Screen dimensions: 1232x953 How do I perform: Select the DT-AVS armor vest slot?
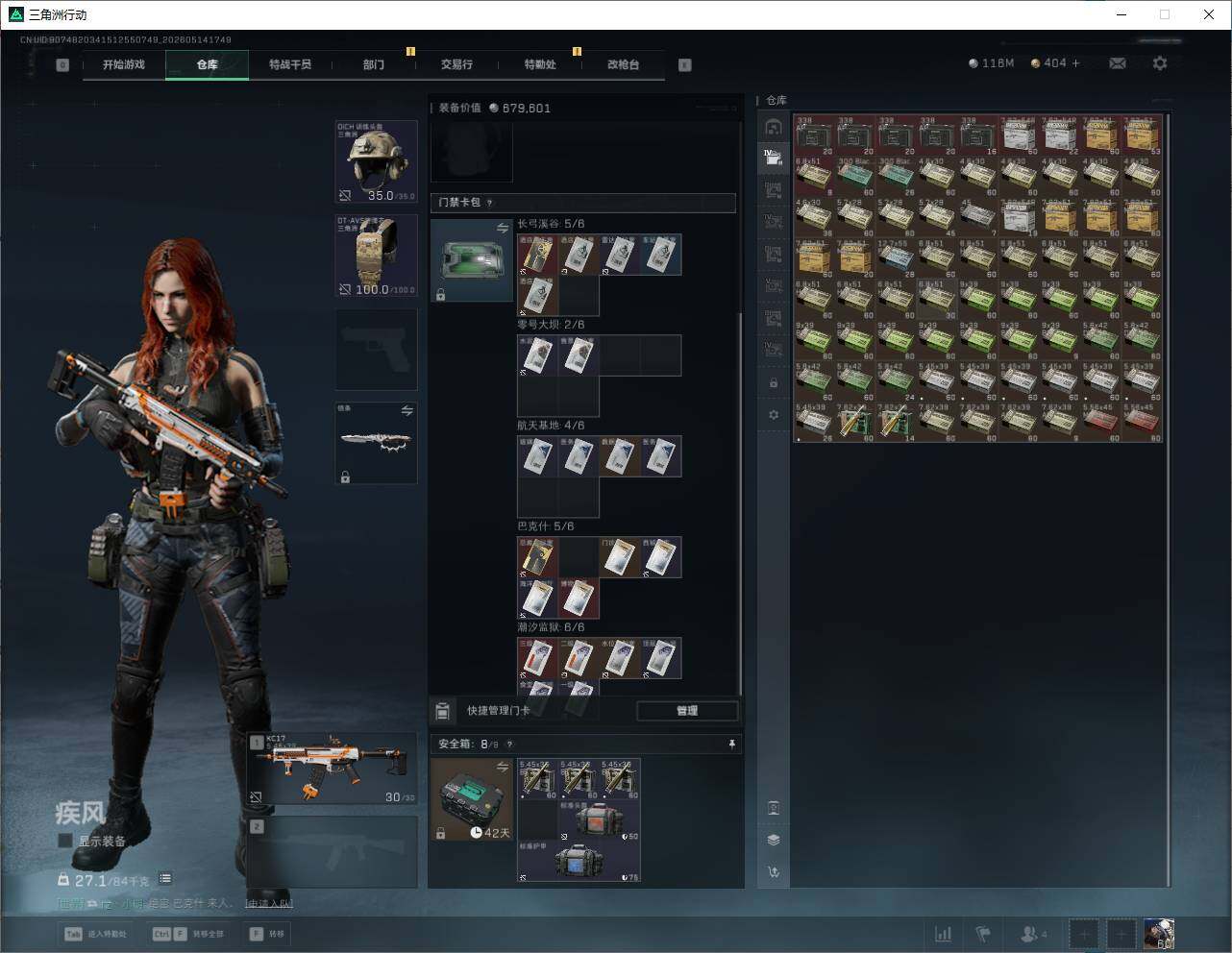point(376,256)
